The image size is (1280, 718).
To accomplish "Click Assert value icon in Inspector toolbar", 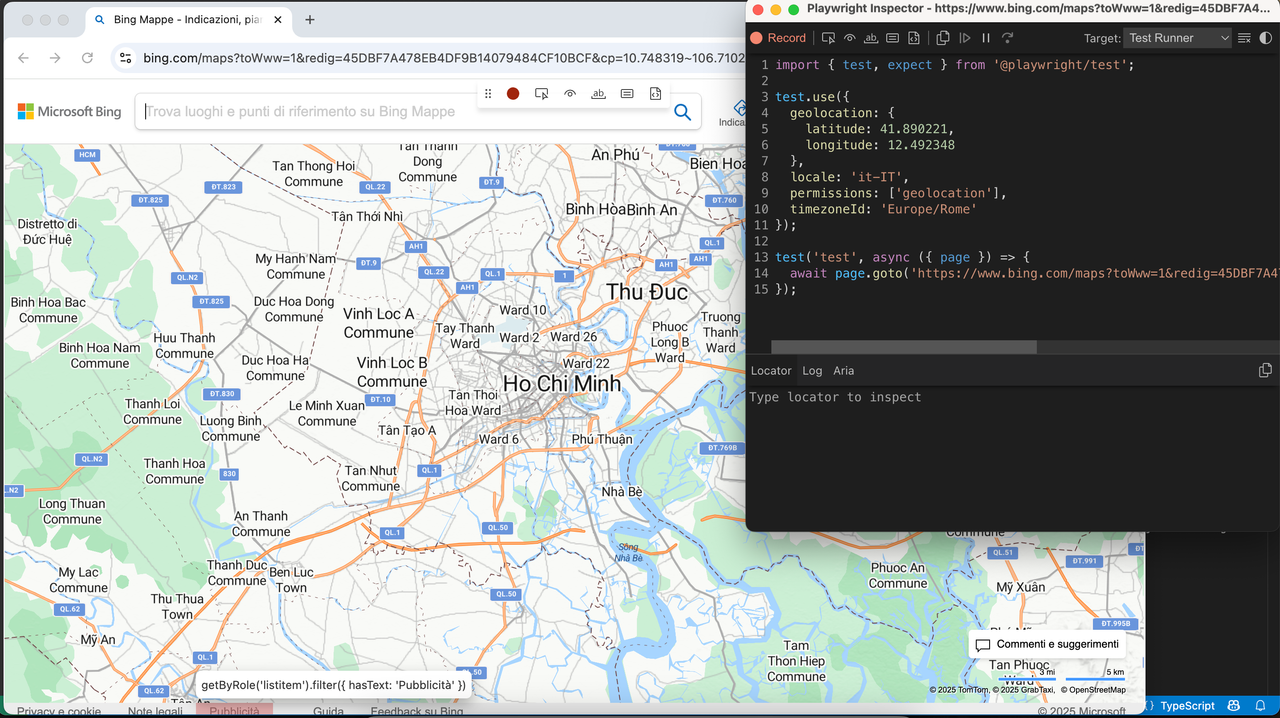I will (x=892, y=38).
